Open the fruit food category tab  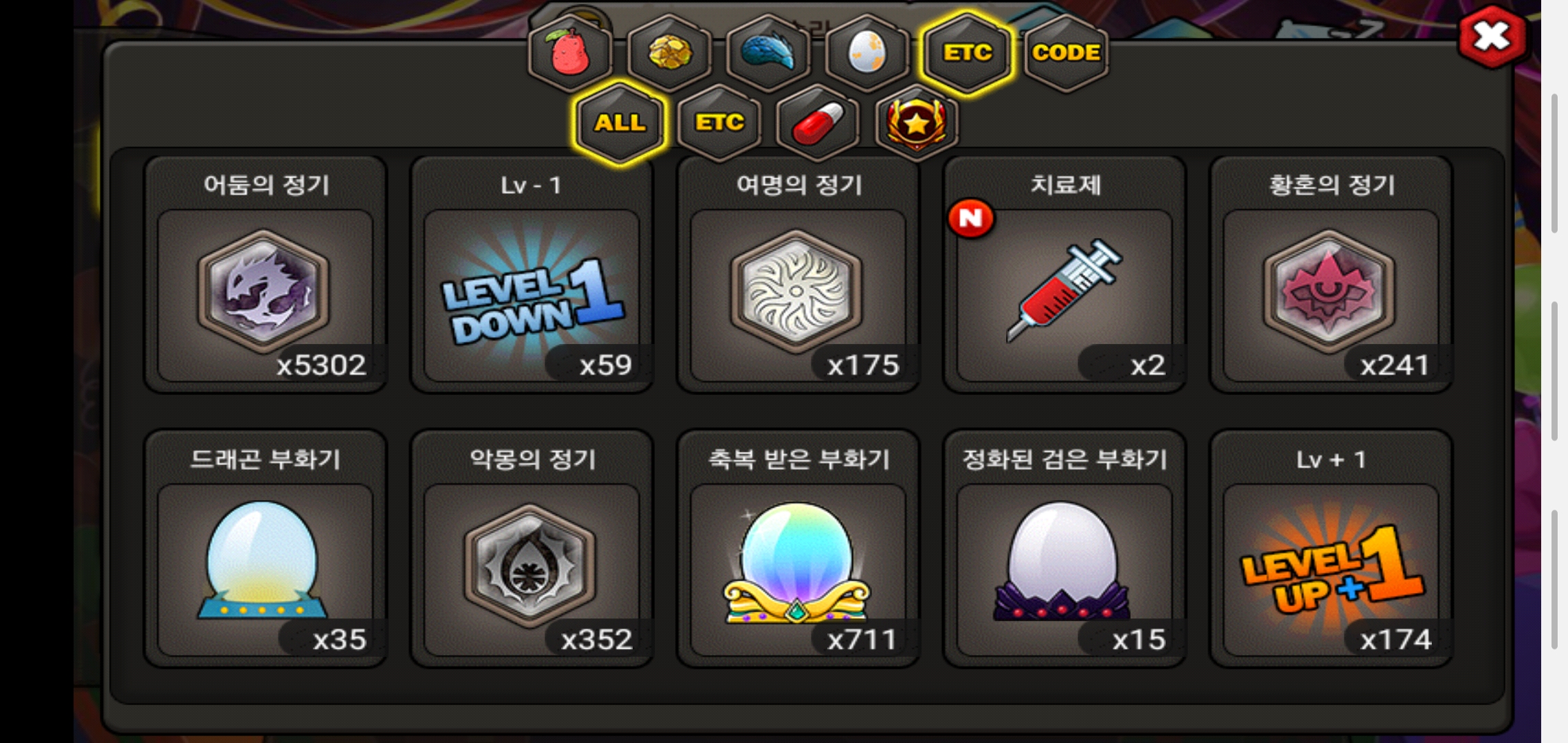tap(570, 52)
